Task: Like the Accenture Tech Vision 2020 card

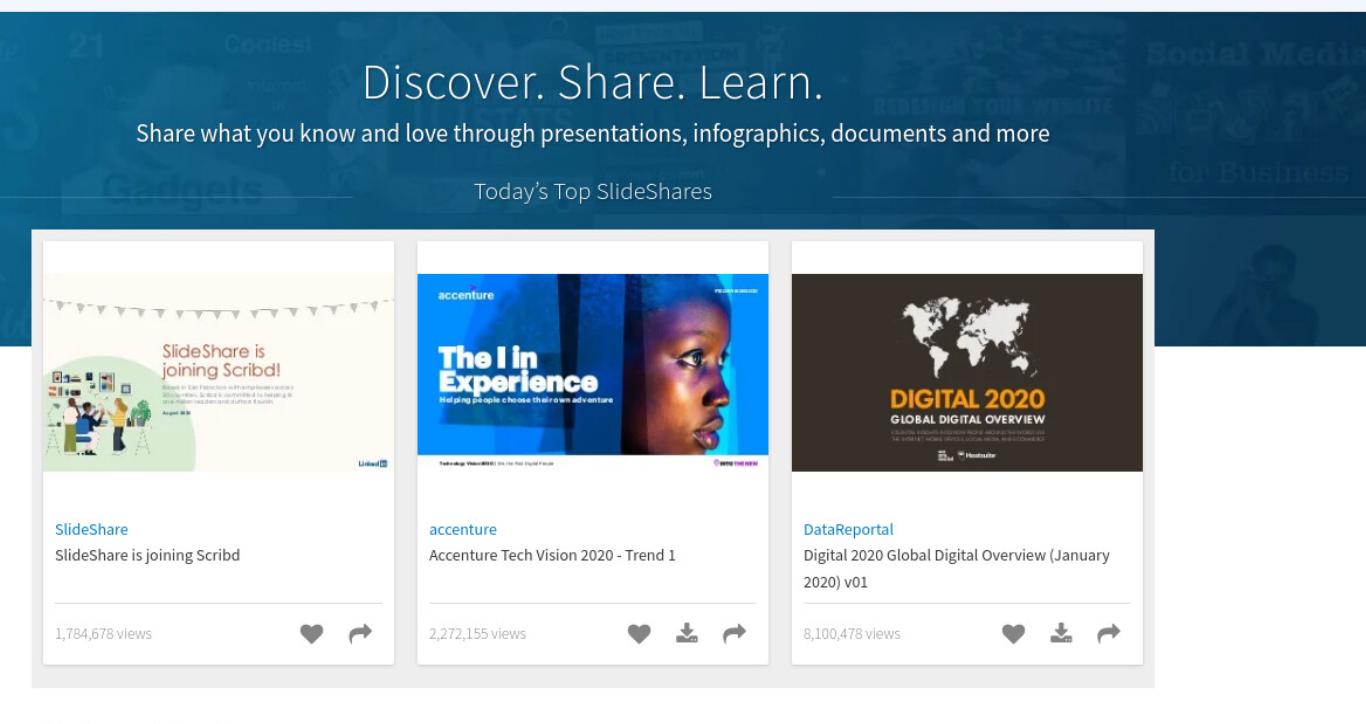Action: click(639, 633)
